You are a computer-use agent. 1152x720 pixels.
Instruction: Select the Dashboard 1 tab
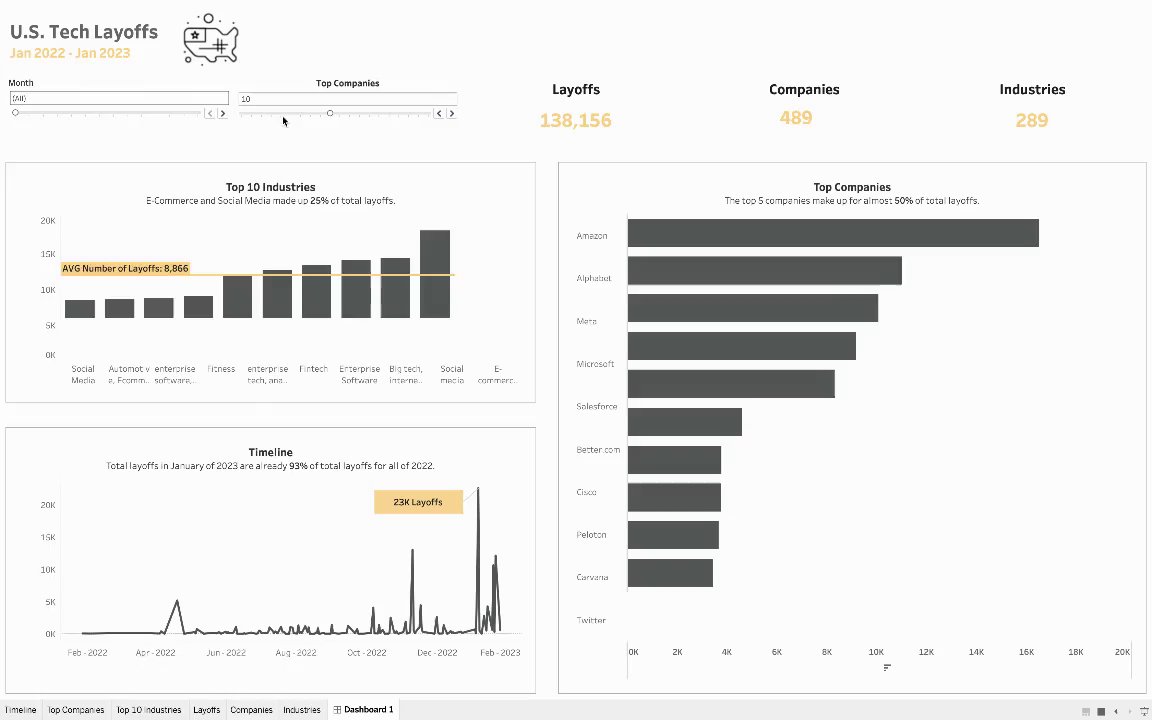pyautogui.click(x=364, y=710)
